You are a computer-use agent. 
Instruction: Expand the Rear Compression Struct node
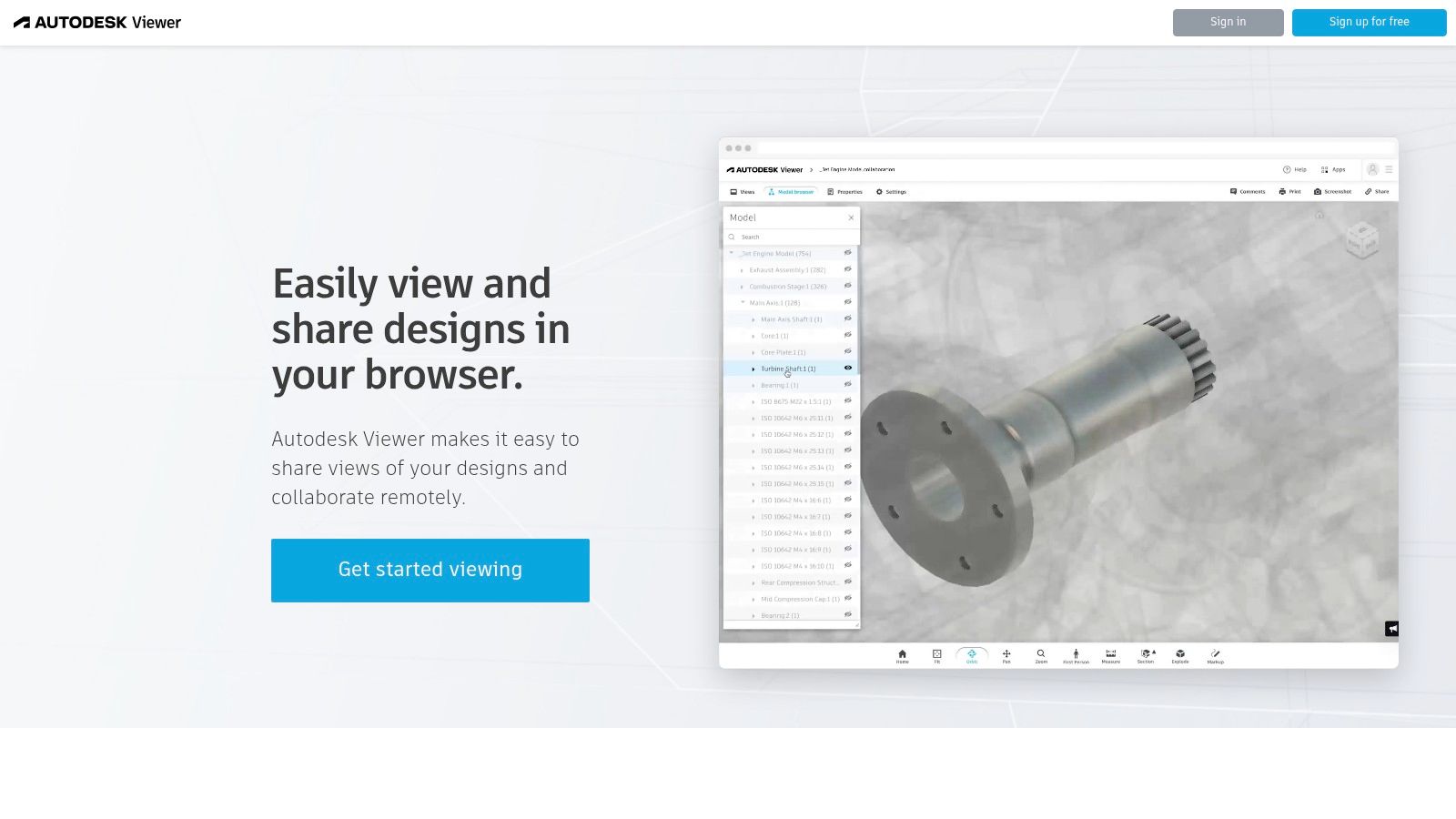coord(753,582)
